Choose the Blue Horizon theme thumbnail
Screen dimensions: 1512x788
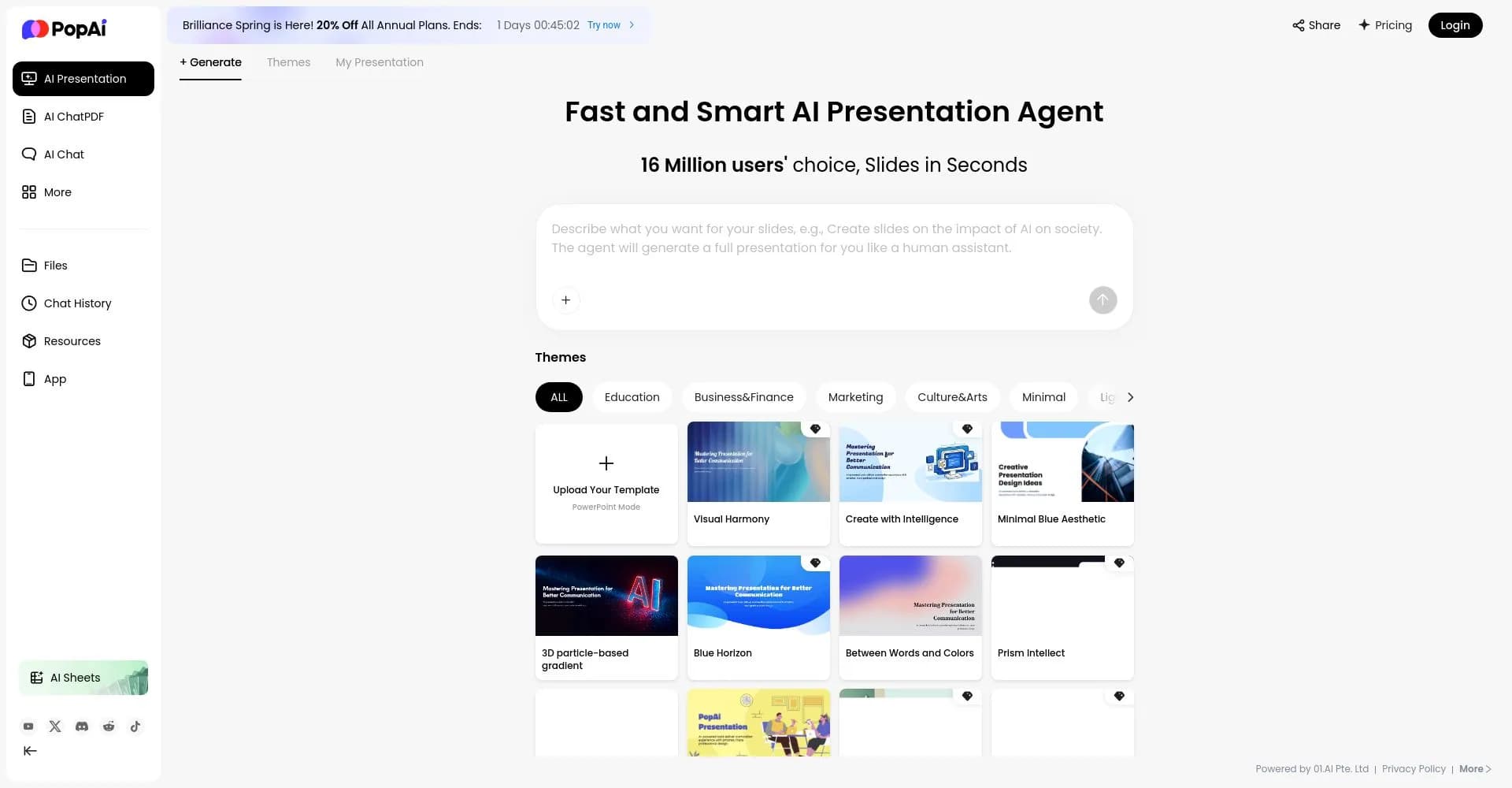coord(758,596)
